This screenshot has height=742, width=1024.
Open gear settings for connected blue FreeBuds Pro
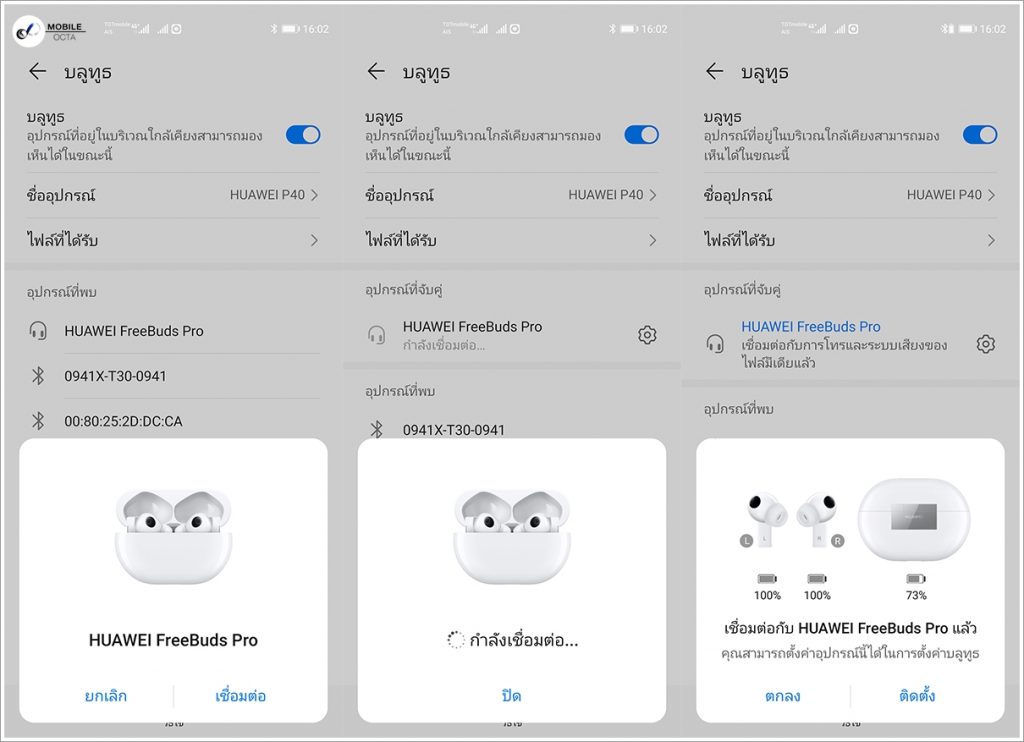pos(985,344)
